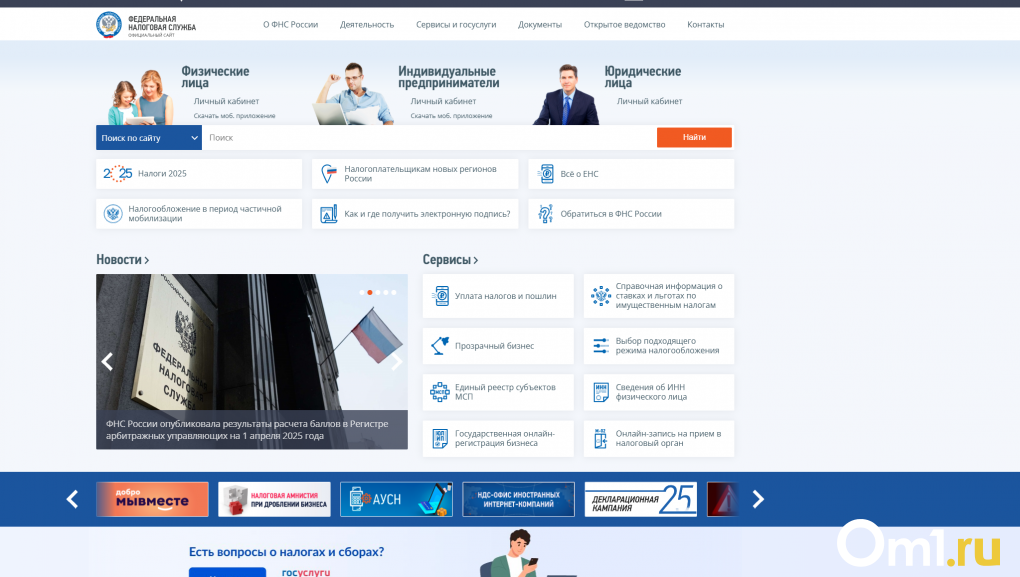Open the Документы menu item

coord(540,24)
